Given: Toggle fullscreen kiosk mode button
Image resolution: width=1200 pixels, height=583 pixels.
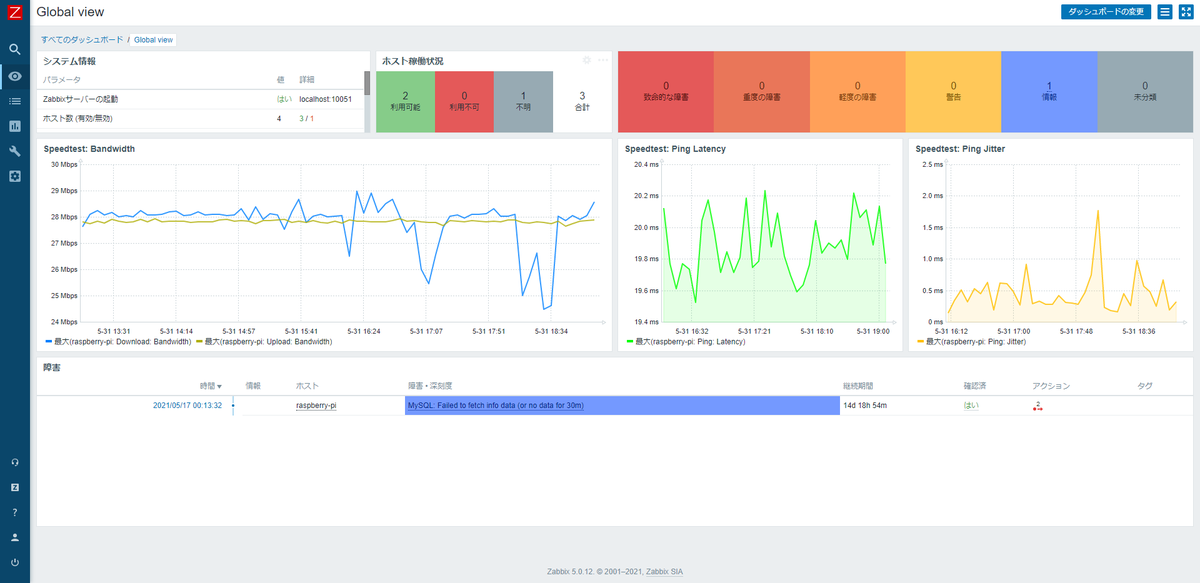Looking at the screenshot, I should click(1186, 12).
